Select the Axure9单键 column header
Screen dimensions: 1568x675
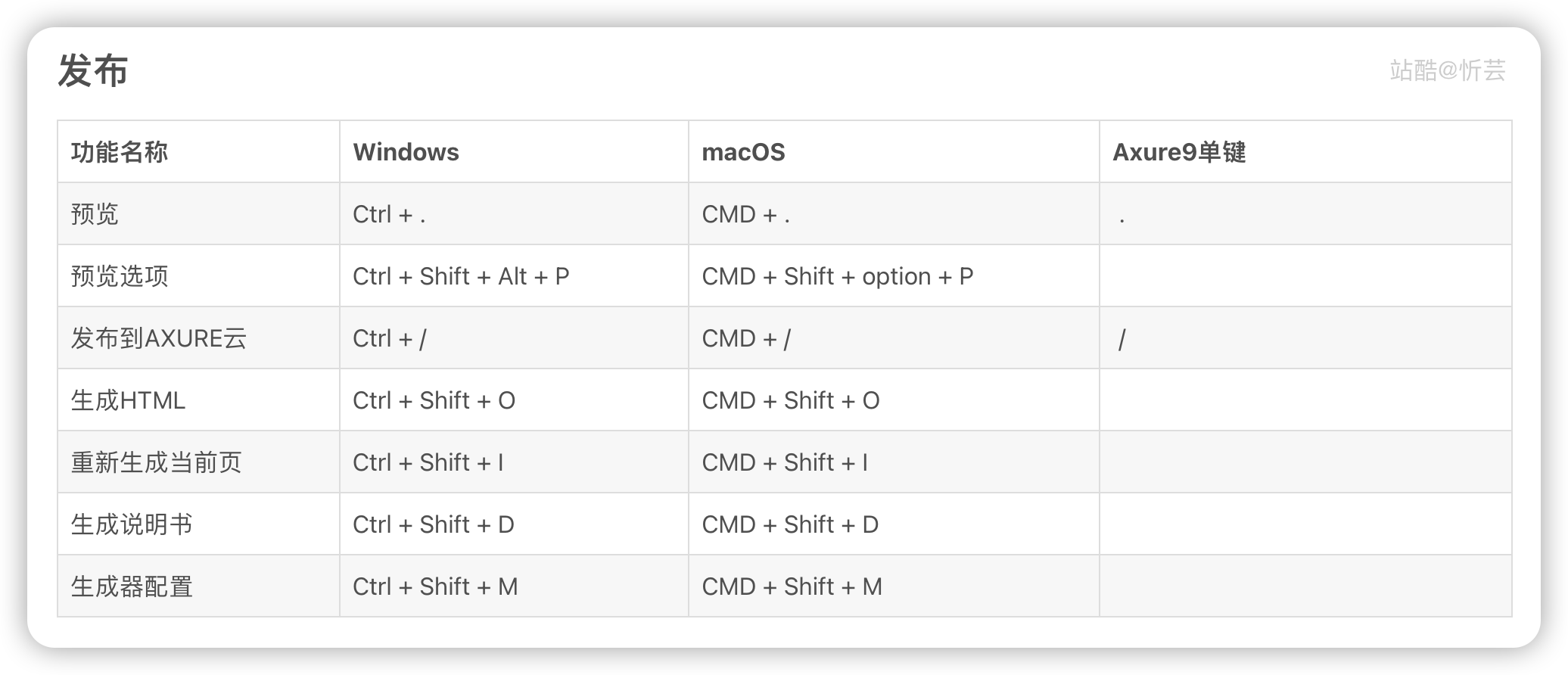coord(1179,152)
